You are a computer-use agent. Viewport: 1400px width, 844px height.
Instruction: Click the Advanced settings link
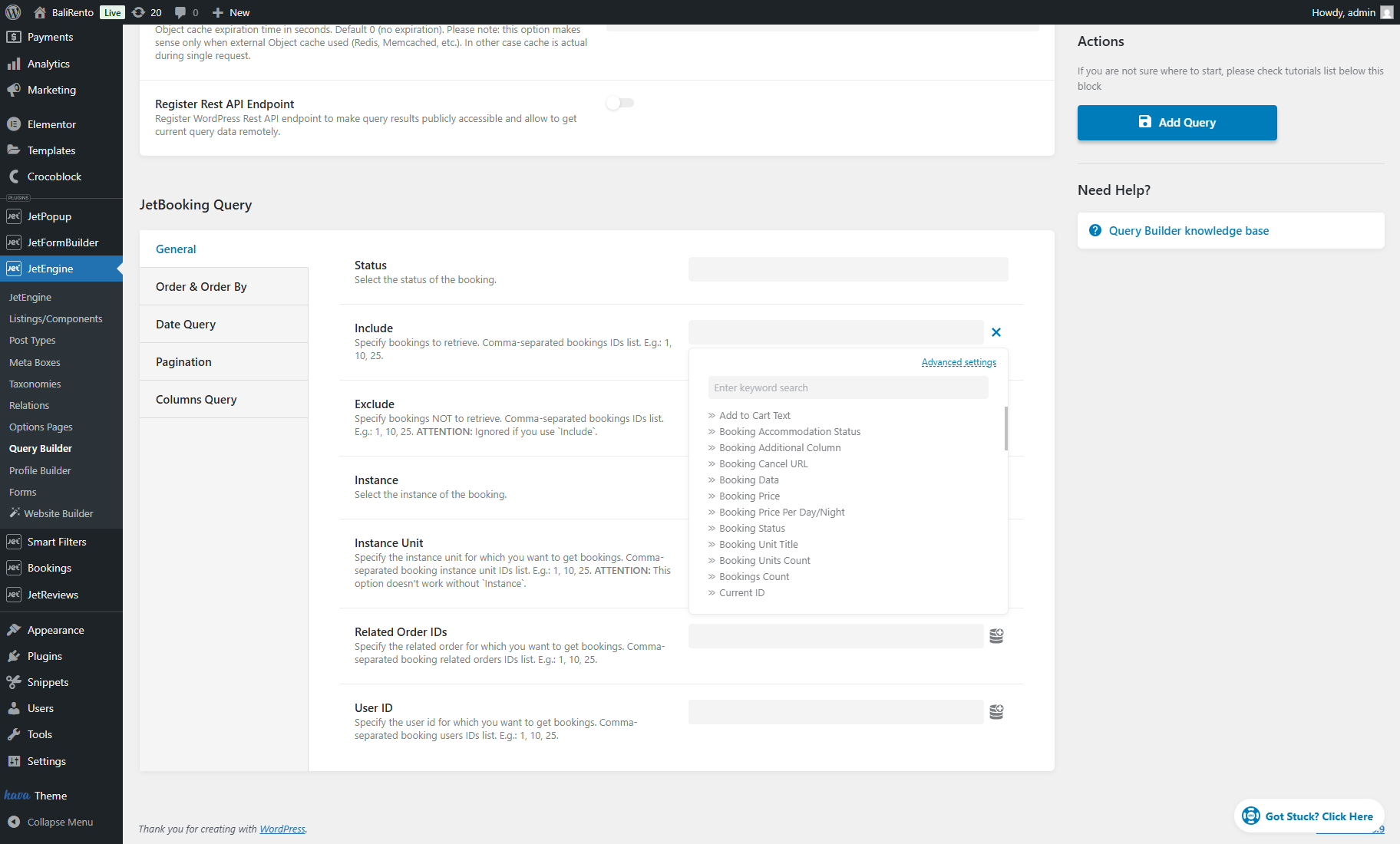click(959, 362)
